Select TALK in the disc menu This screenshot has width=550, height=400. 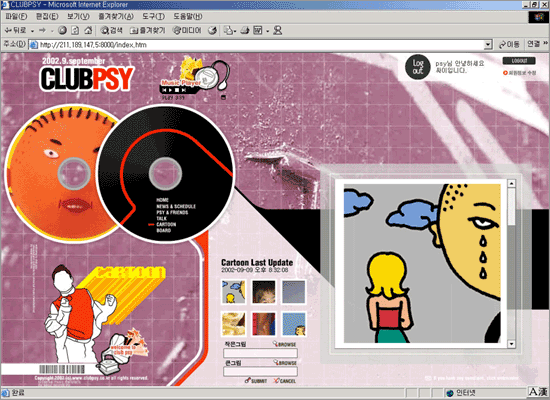(x=162, y=218)
